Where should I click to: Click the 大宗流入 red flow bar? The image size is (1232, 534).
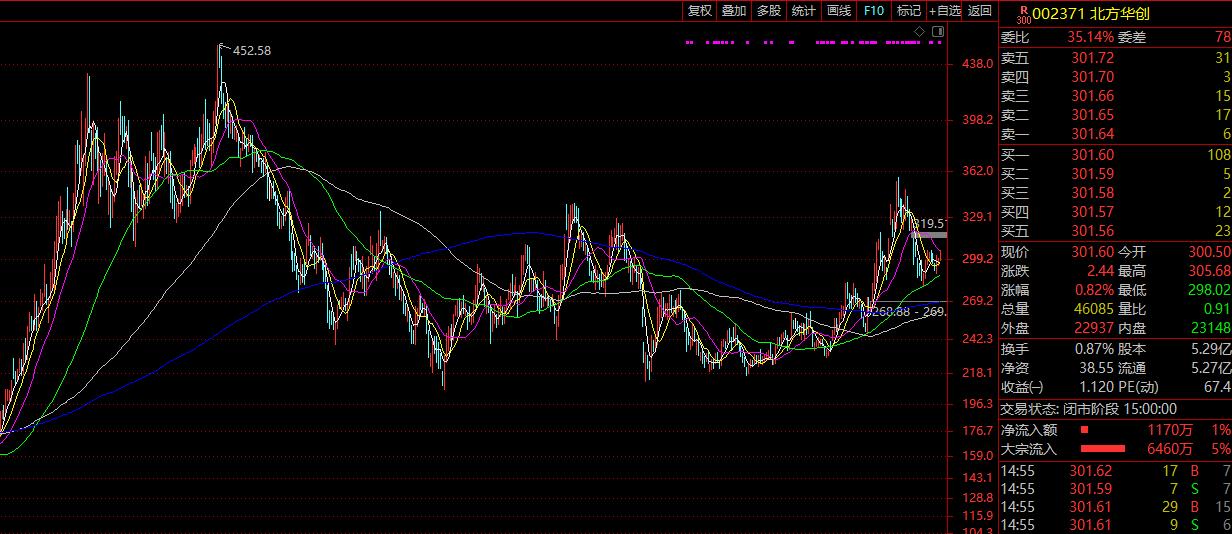pyautogui.click(x=1099, y=449)
